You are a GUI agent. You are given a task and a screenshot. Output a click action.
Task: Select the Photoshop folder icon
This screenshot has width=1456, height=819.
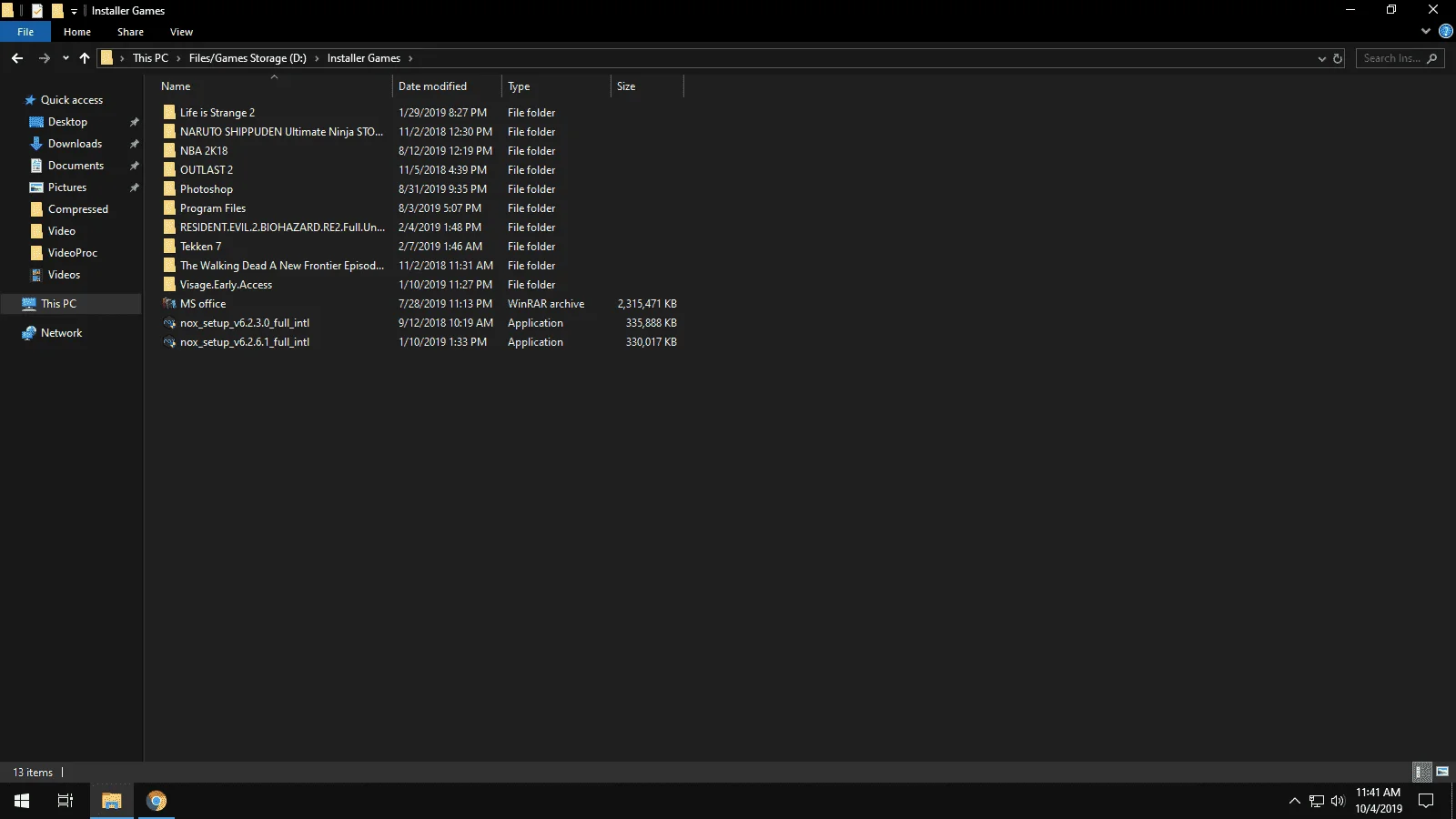169,189
